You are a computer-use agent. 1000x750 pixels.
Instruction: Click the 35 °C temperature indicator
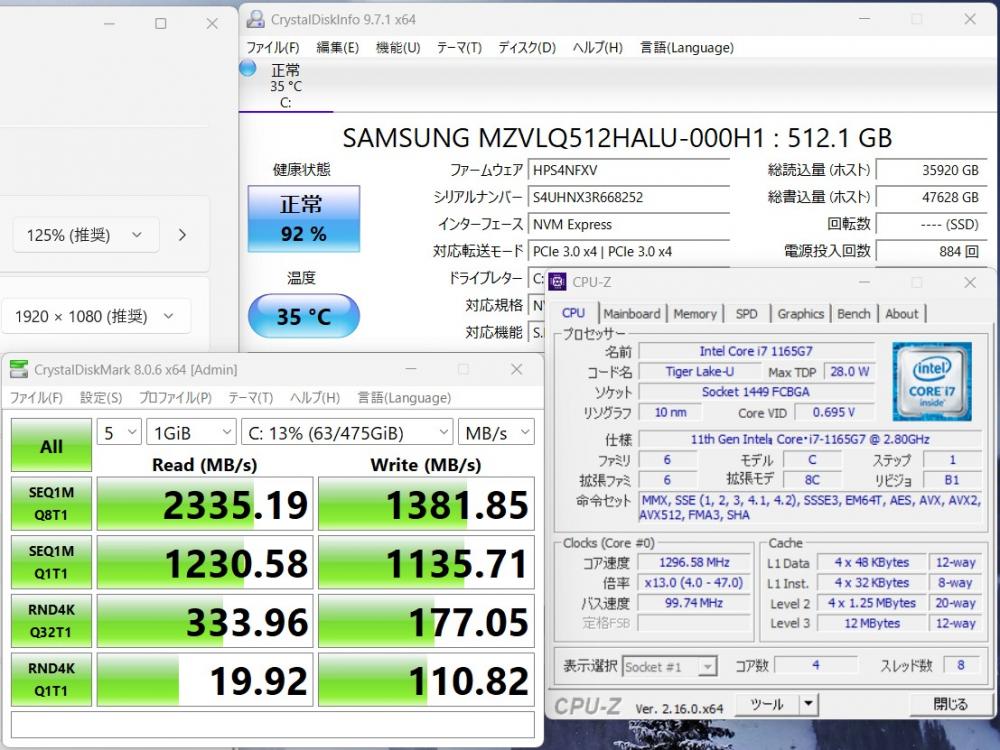coord(303,317)
